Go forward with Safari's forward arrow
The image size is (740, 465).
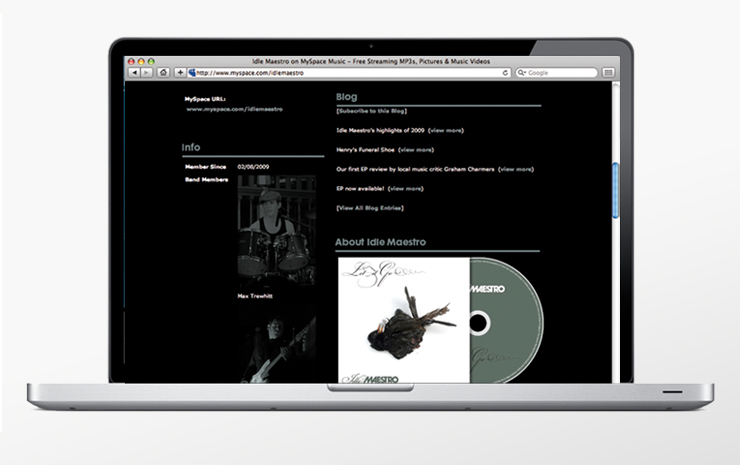tap(147, 73)
